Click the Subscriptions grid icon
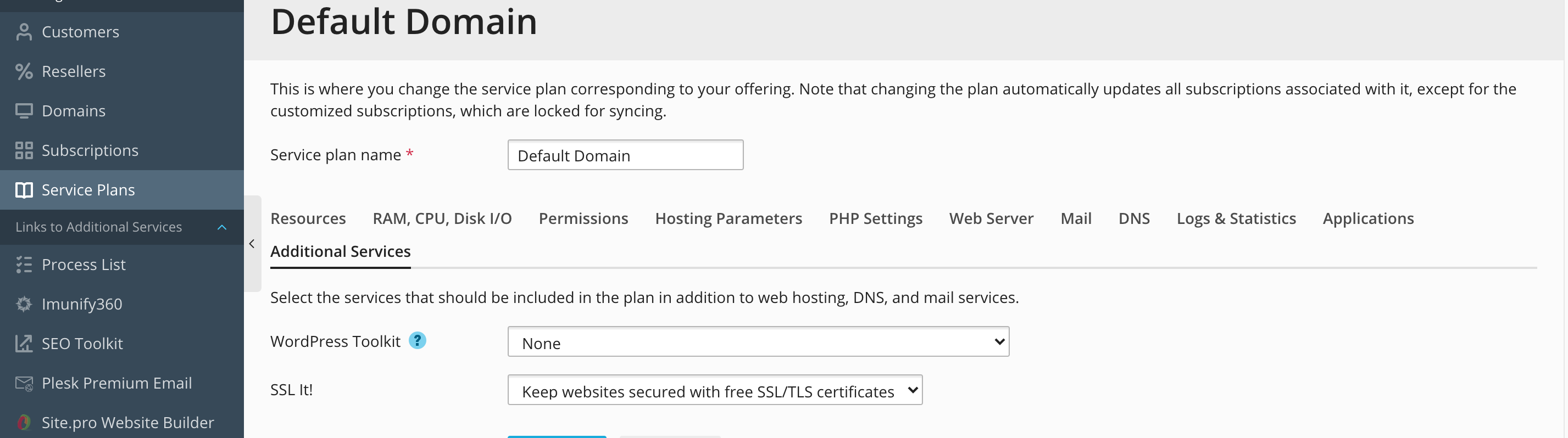 (x=24, y=151)
